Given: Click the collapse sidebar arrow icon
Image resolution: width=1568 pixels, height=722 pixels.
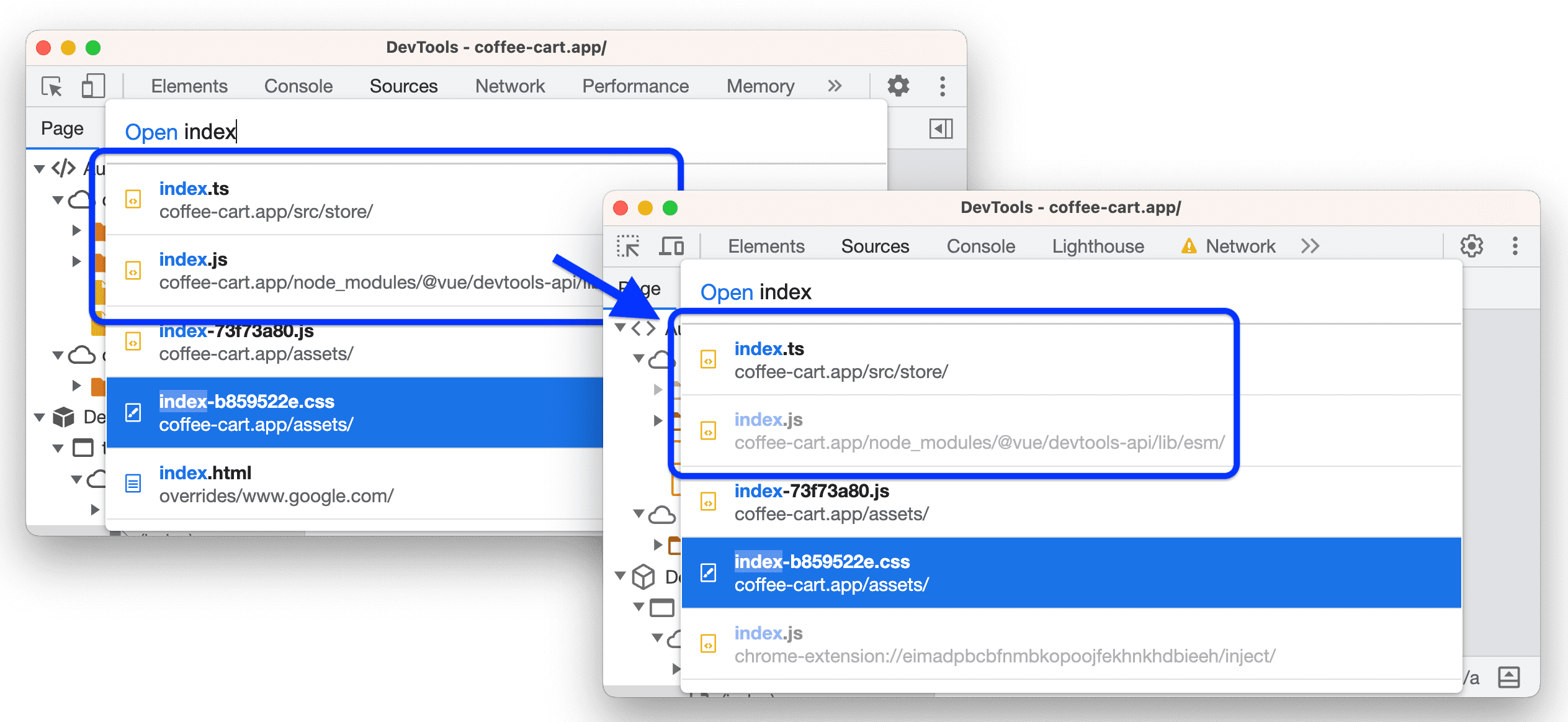Looking at the screenshot, I should [941, 127].
